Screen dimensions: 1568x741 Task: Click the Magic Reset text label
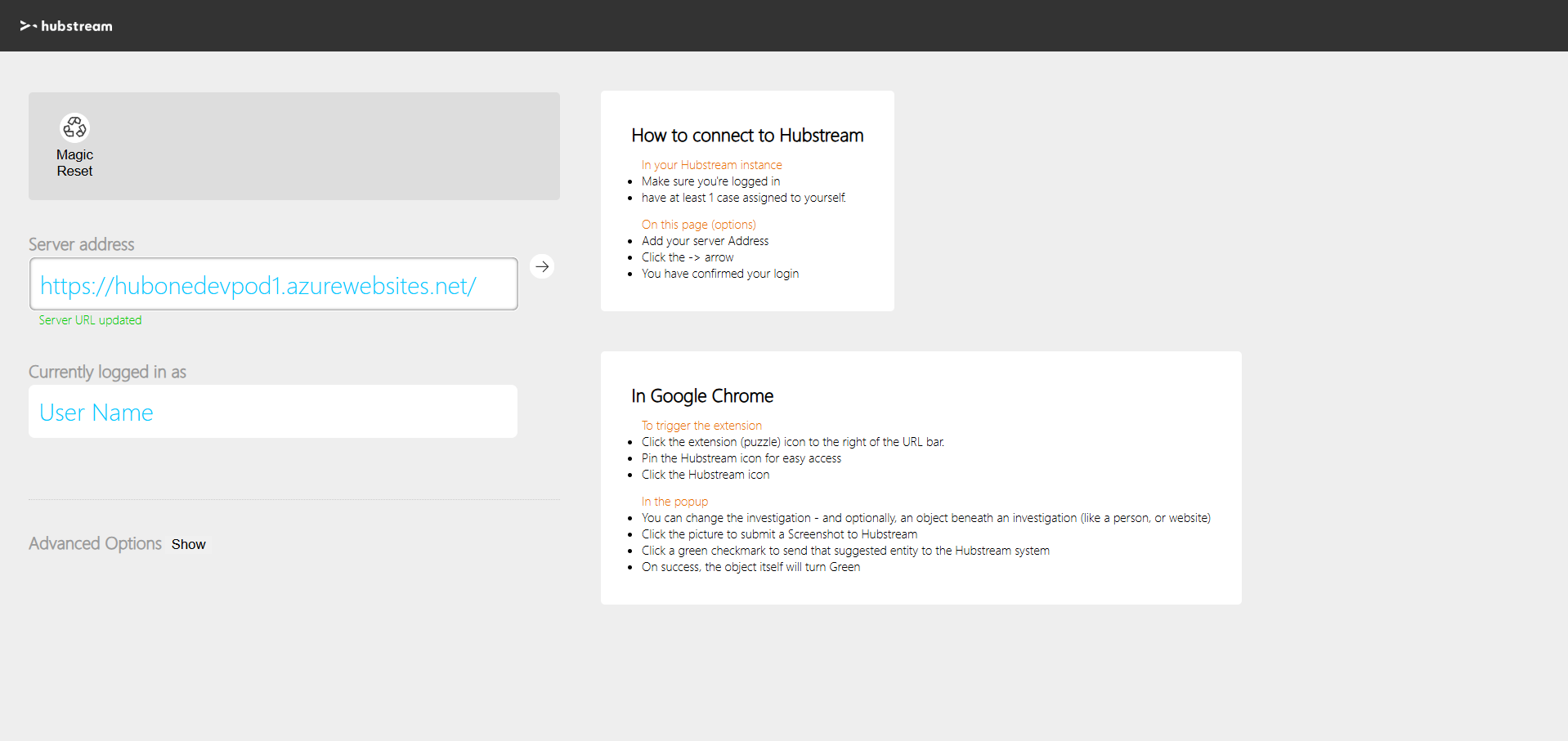tap(74, 163)
